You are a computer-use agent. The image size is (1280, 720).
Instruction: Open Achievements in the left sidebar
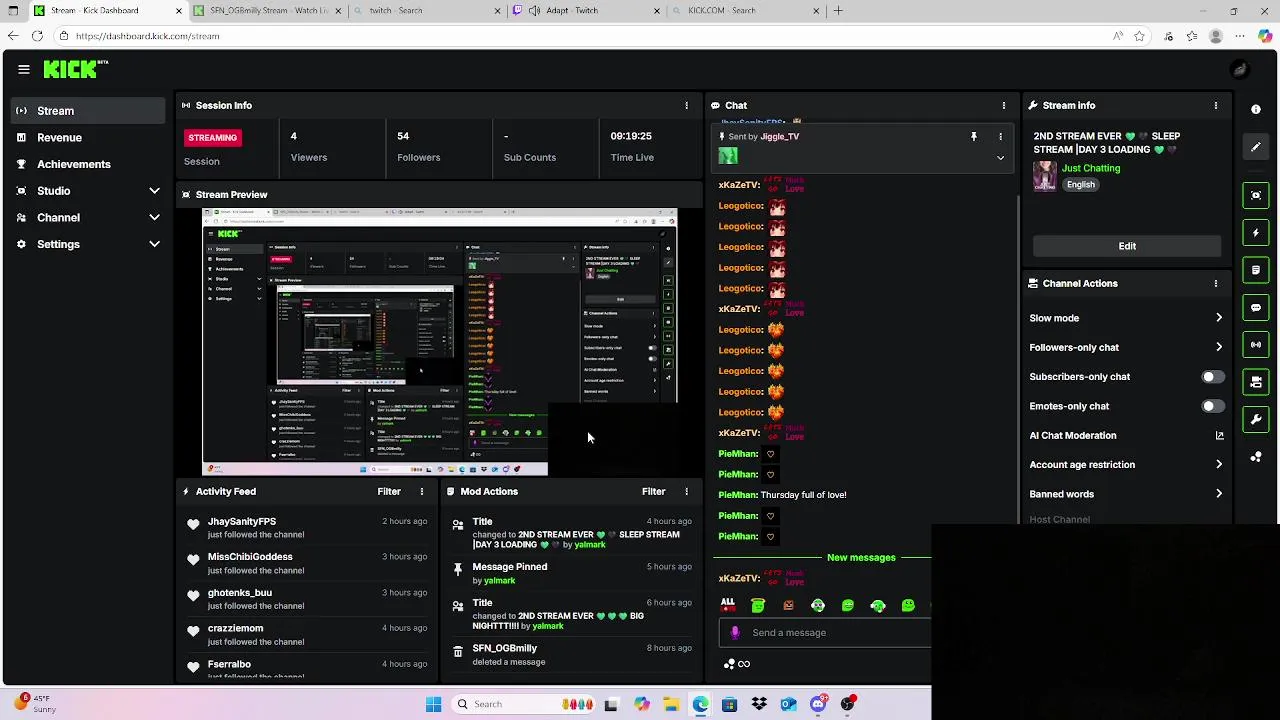coord(88,164)
